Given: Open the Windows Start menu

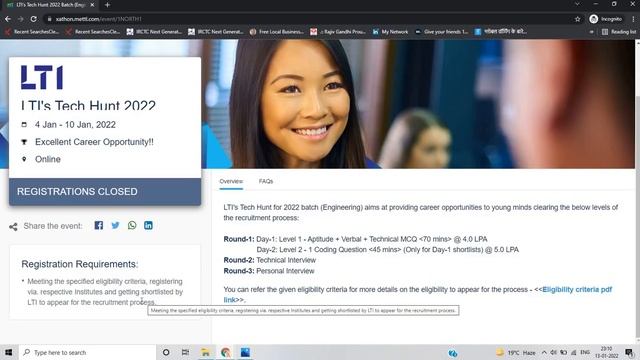Looking at the screenshot, I should 9,352.
